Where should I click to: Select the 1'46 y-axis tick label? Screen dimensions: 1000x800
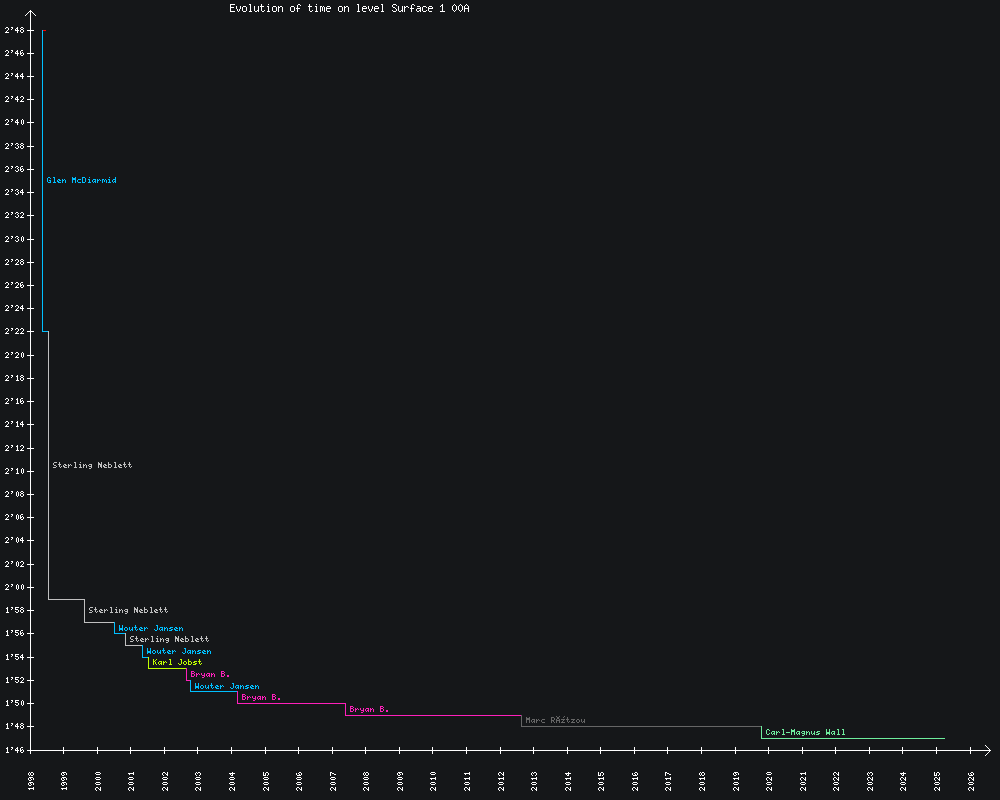[14, 750]
